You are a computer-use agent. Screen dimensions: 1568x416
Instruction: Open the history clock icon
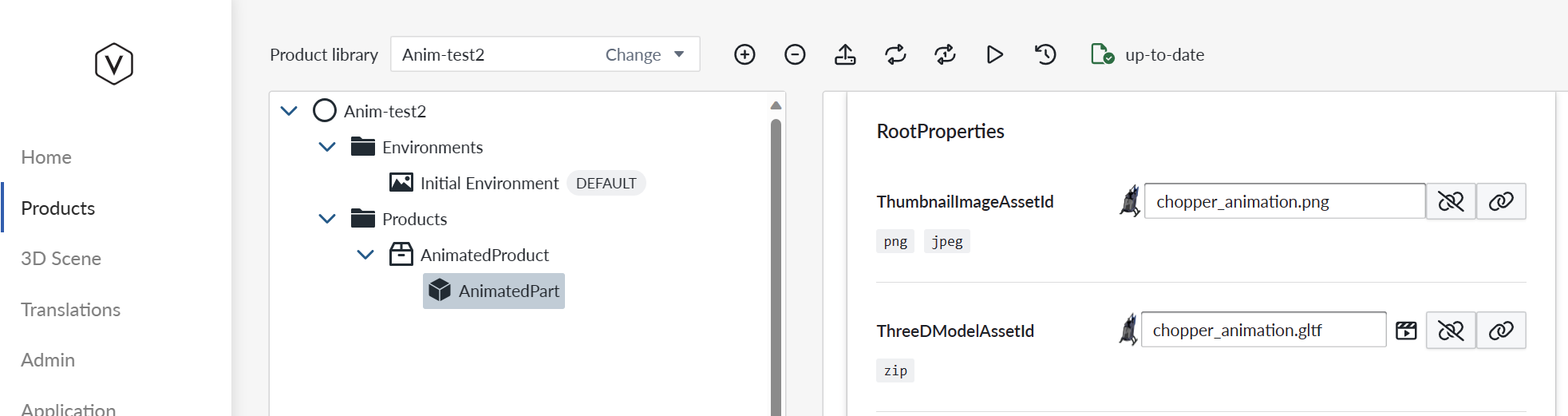pos(1045,54)
